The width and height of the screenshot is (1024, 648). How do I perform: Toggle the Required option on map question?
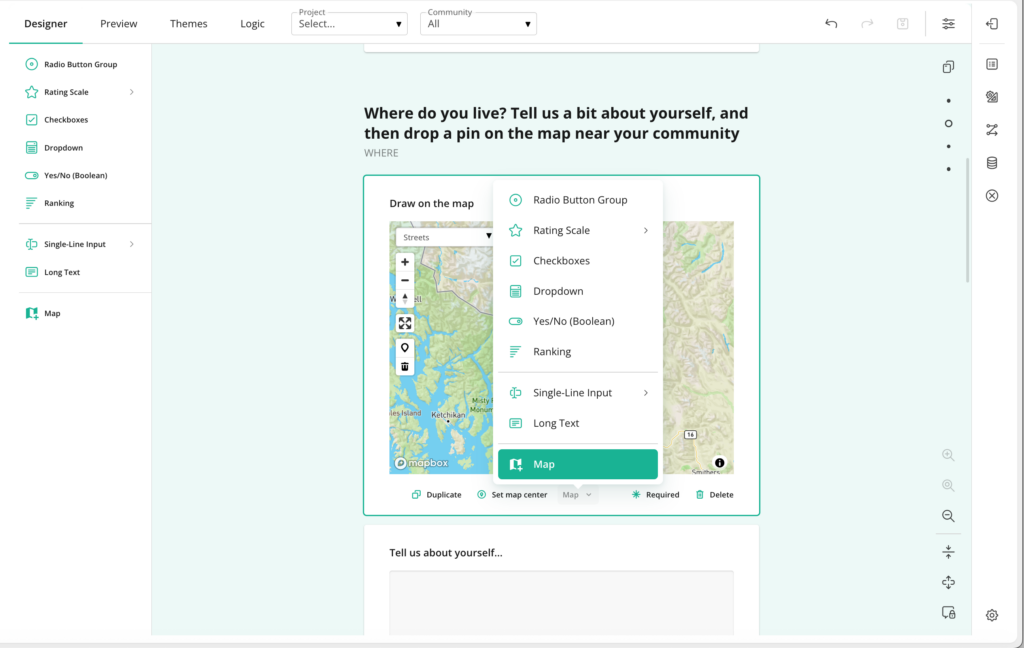[655, 494]
